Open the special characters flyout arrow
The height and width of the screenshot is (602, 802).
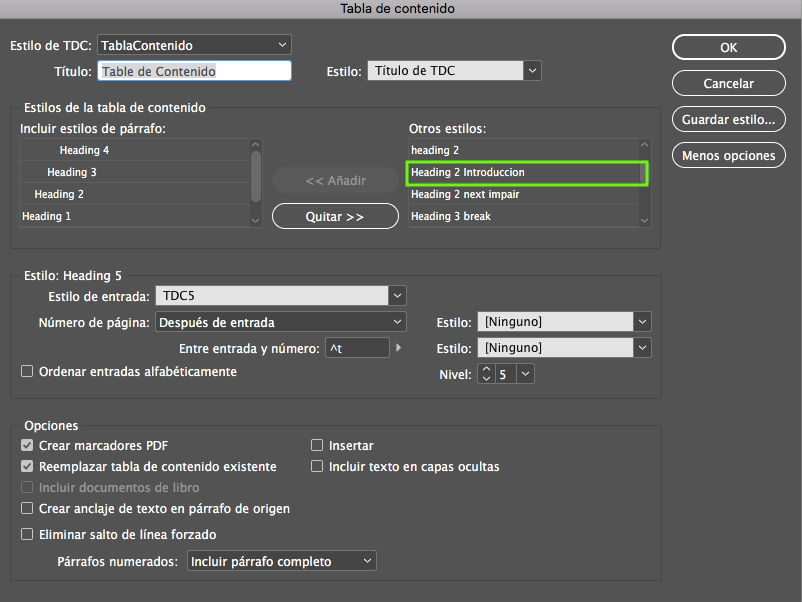point(400,348)
